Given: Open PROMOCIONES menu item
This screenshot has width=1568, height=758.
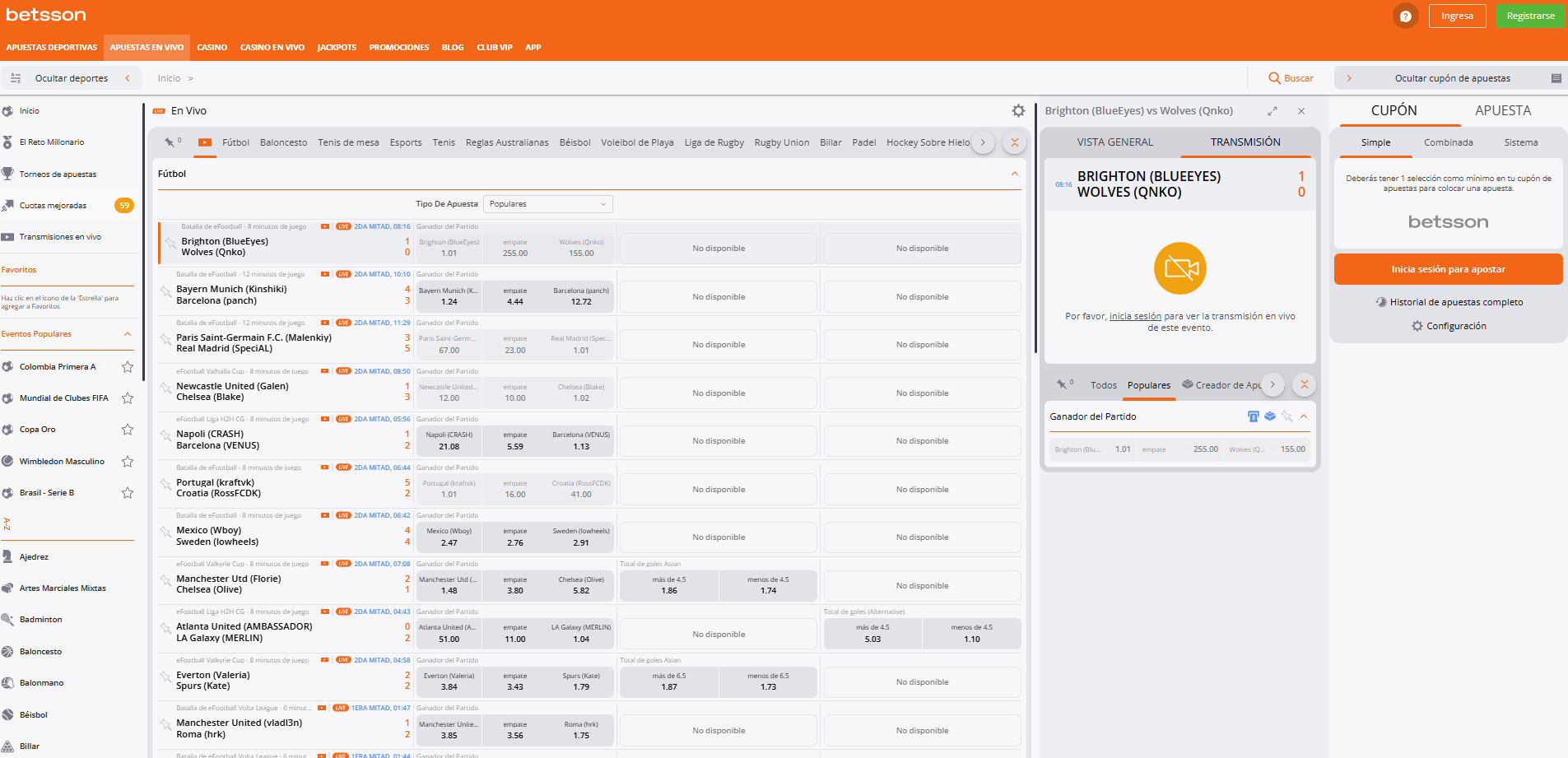Looking at the screenshot, I should click(x=399, y=48).
